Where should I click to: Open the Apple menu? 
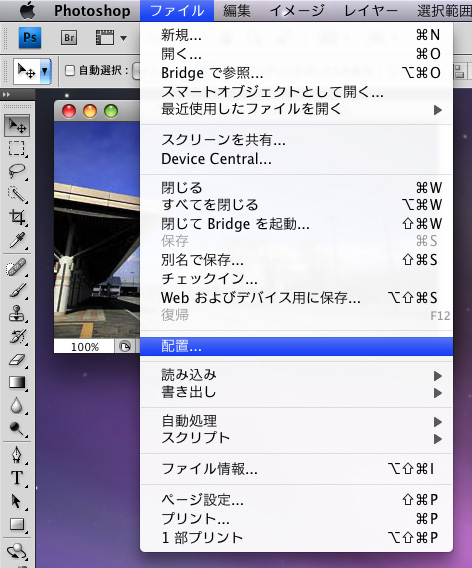click(28, 11)
